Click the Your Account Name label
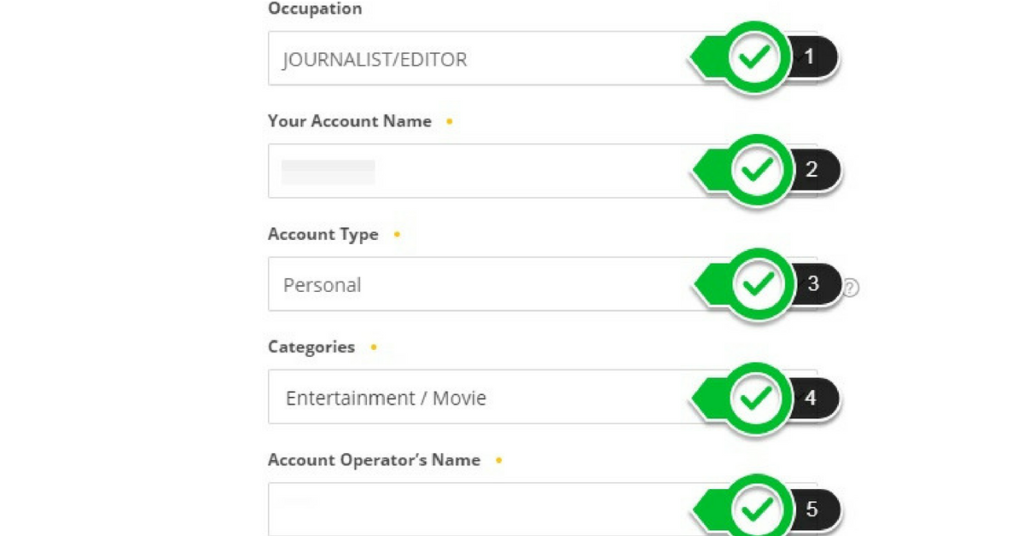 349,121
